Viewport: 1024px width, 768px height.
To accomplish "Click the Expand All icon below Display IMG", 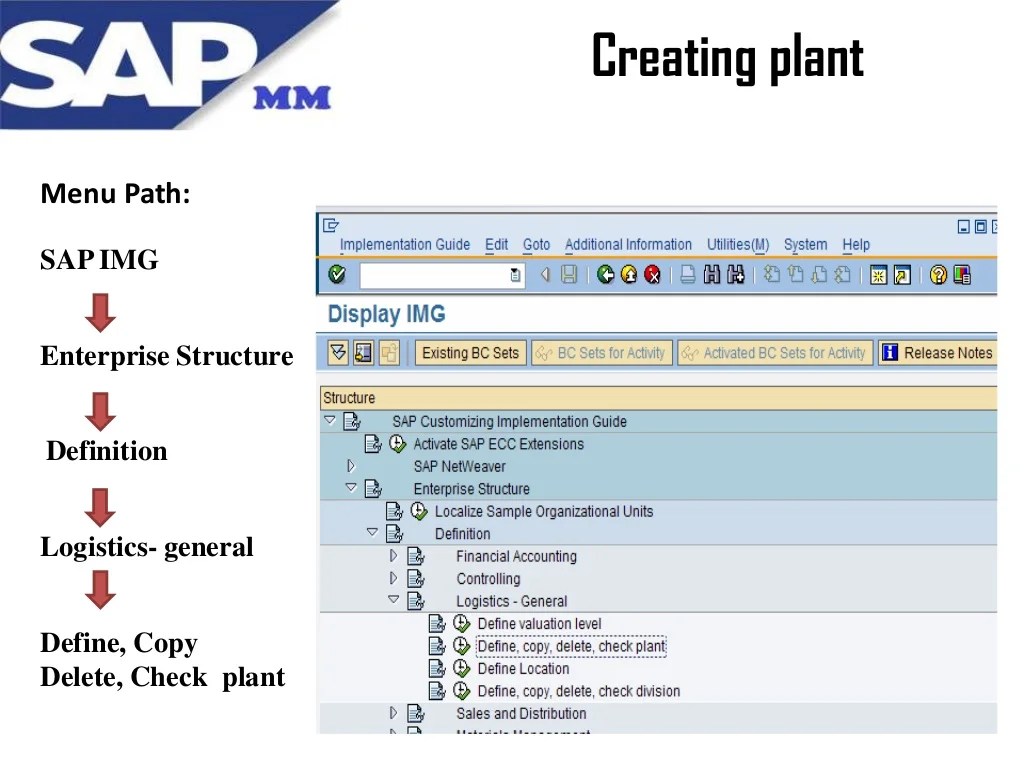I will pos(338,353).
